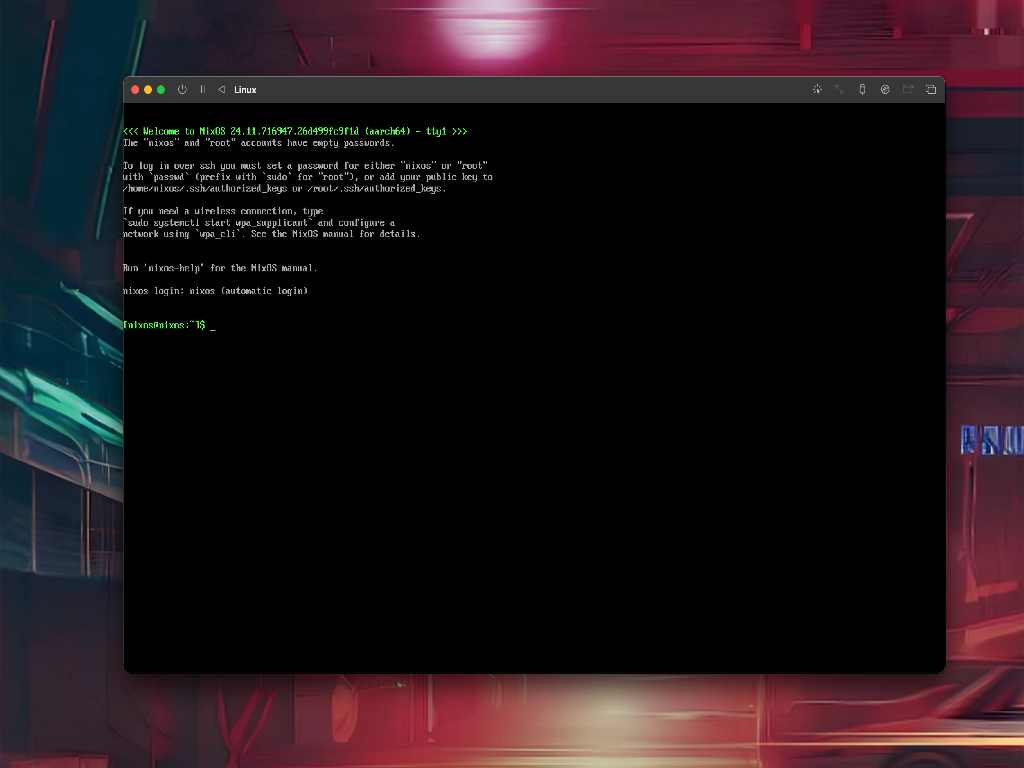Open the directory sharing icon
Image resolution: width=1024 pixels, height=768 pixels.
(908, 89)
